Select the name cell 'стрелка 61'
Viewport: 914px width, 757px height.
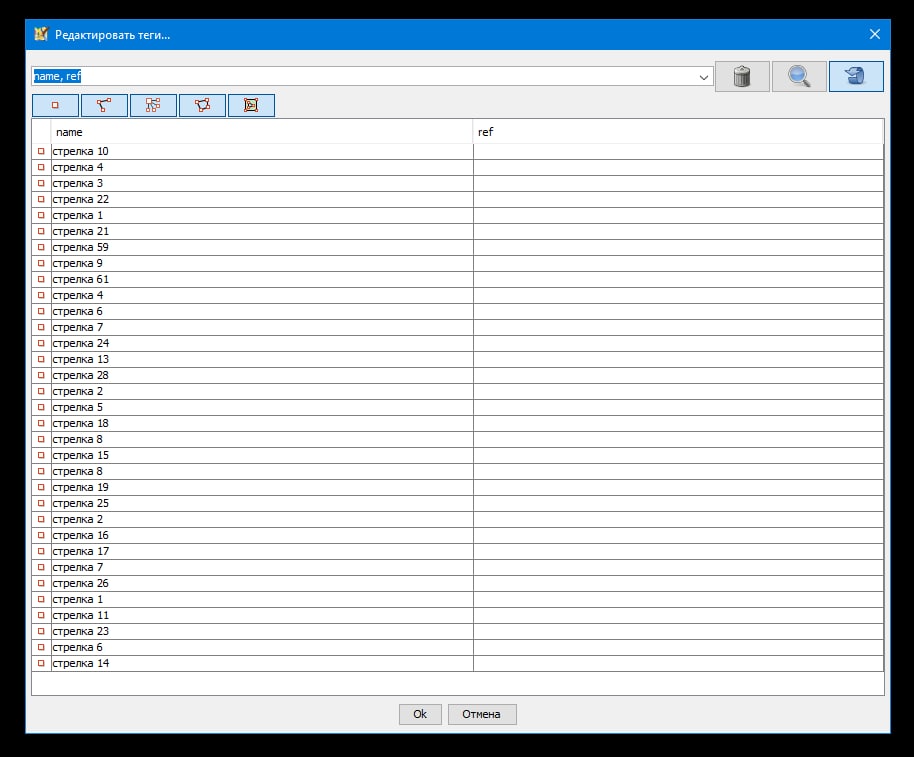pos(262,280)
